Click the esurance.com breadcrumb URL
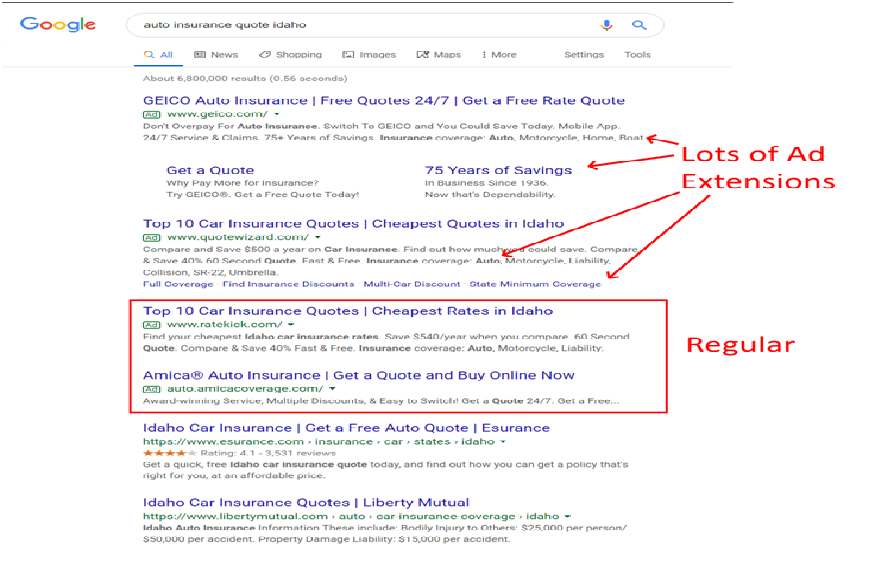The width and height of the screenshot is (875, 561). coord(319,442)
